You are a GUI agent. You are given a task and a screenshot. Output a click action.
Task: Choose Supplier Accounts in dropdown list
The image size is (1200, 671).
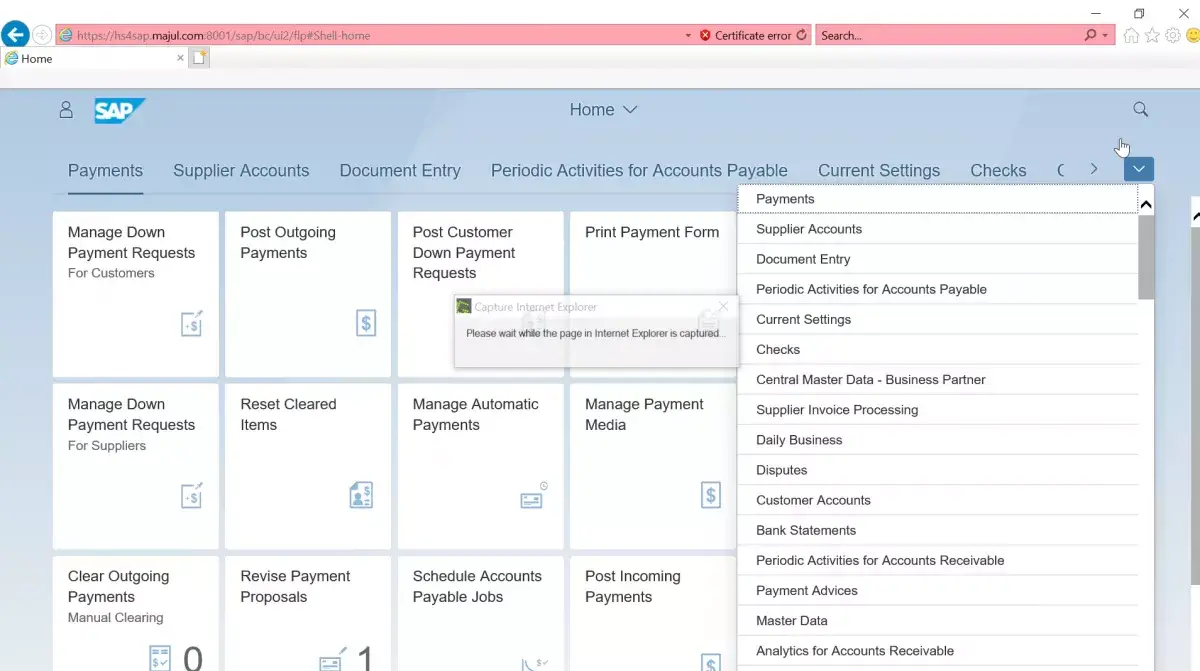coord(938,229)
